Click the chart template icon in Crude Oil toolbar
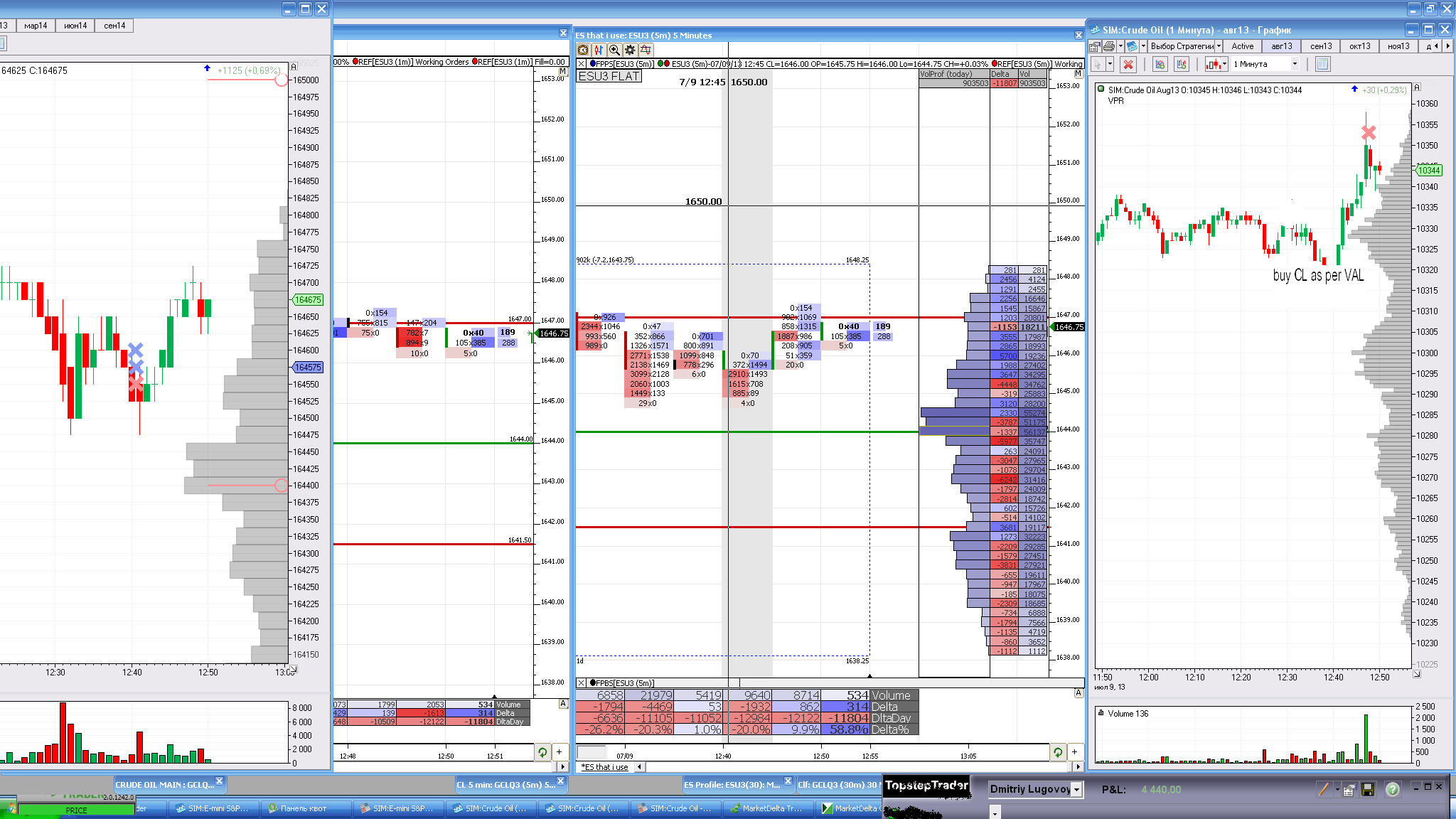 (1132, 46)
